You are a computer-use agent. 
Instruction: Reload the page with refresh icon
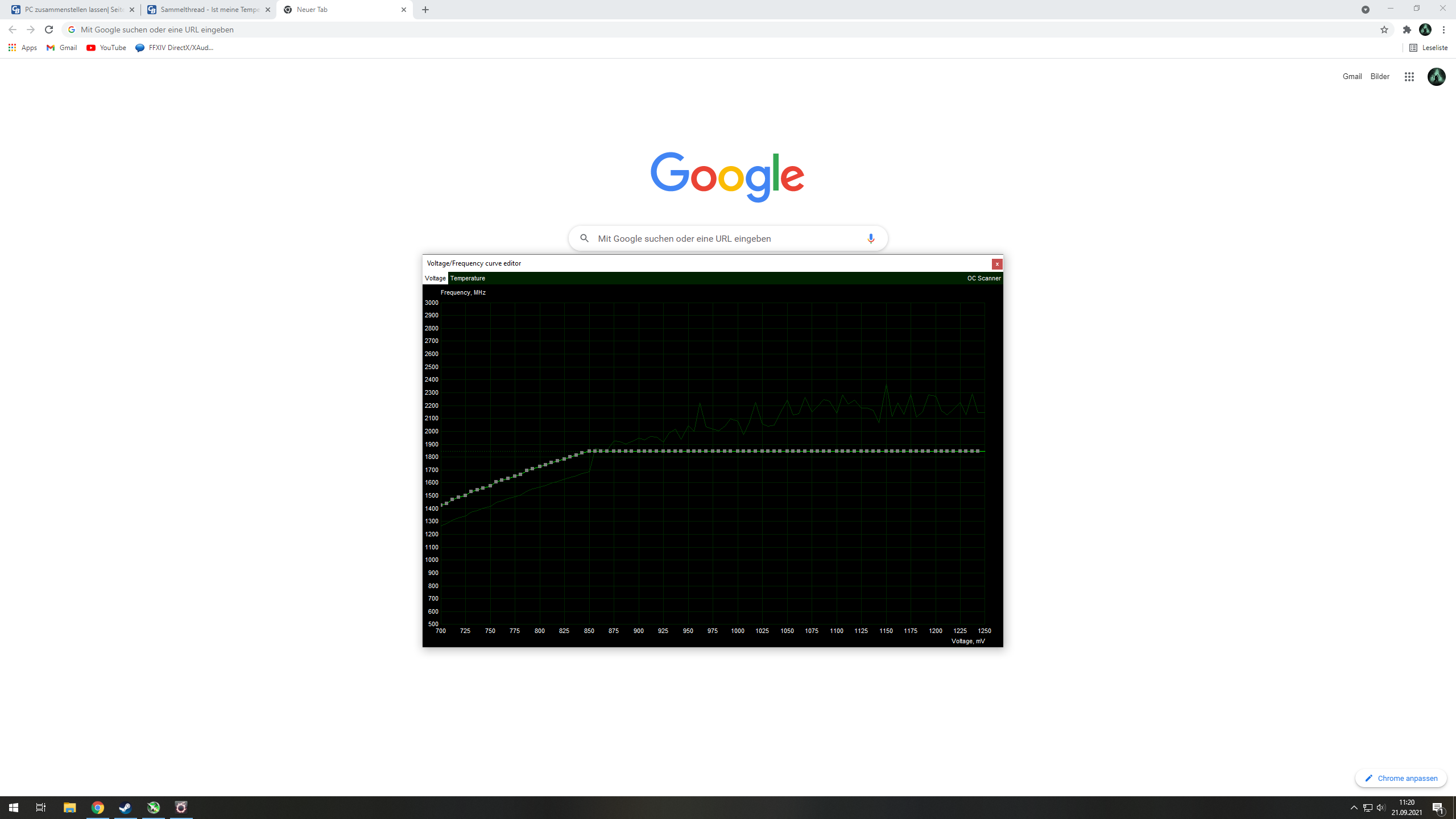tap(49, 30)
